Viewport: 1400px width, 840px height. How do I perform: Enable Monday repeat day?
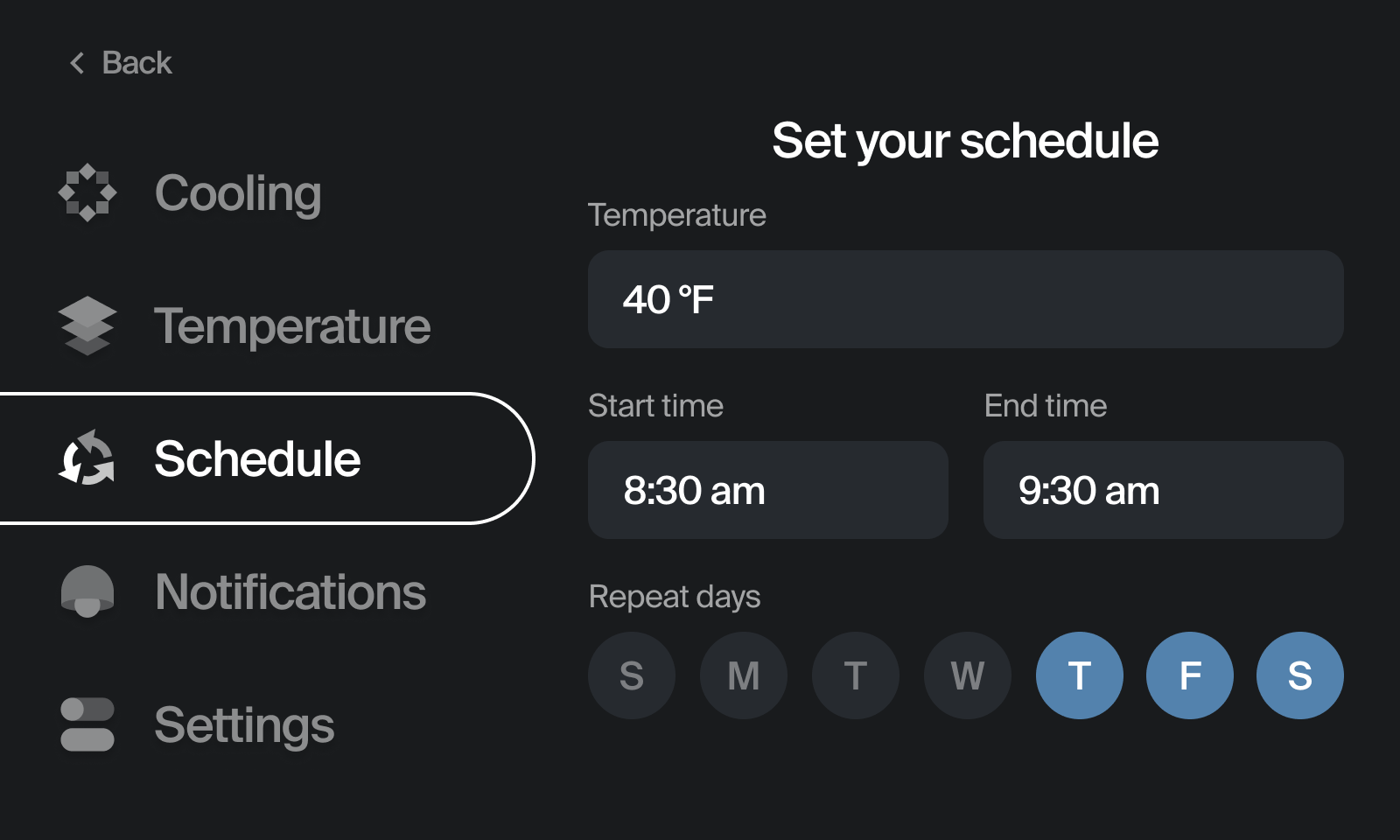[744, 675]
